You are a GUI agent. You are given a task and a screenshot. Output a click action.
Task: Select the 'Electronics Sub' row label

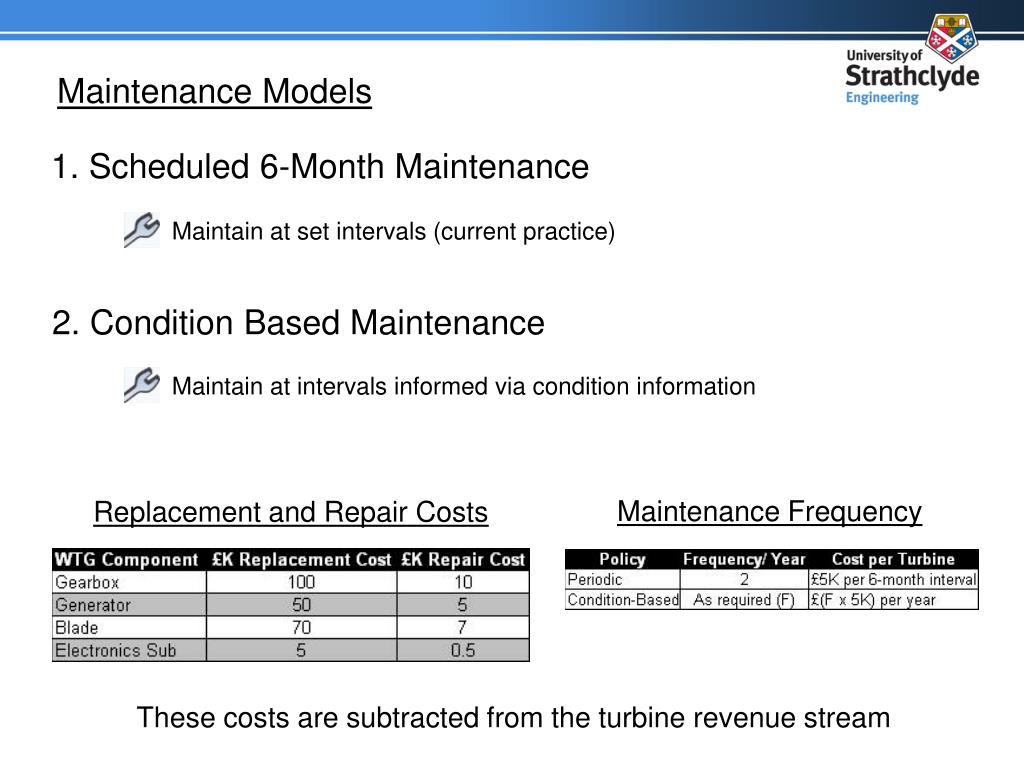(x=116, y=650)
